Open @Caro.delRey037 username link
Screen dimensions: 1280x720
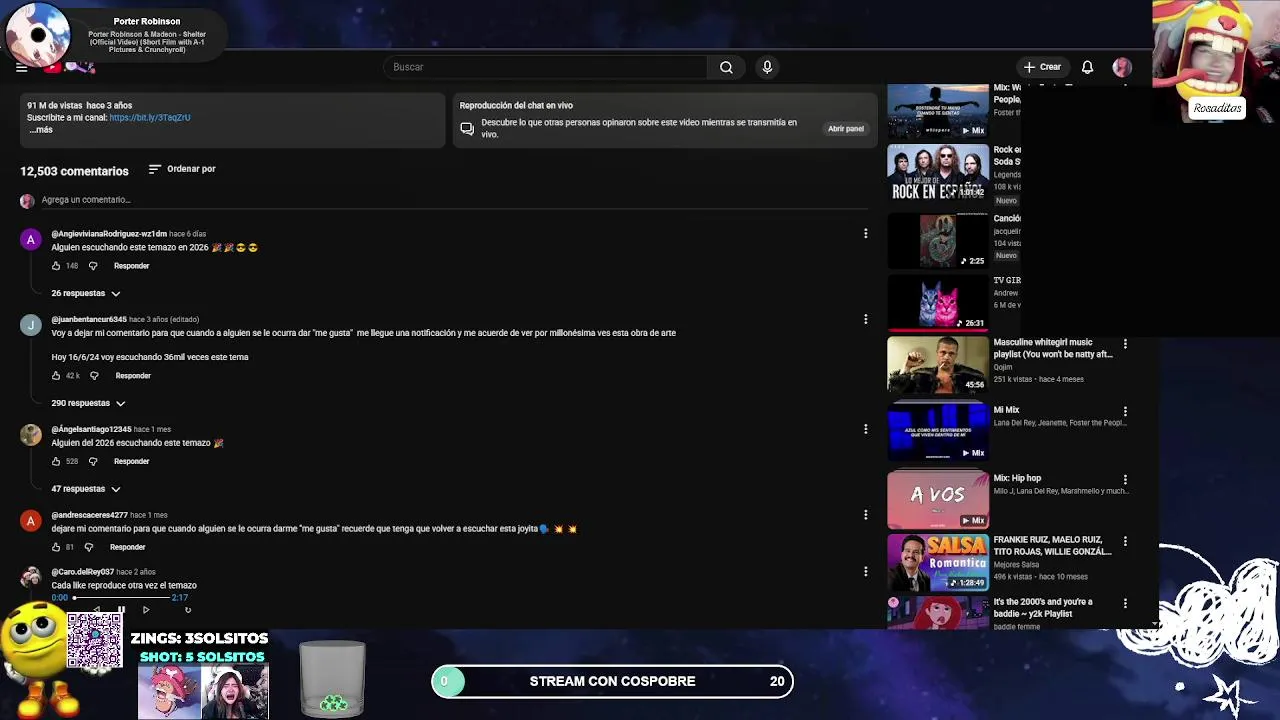83,572
